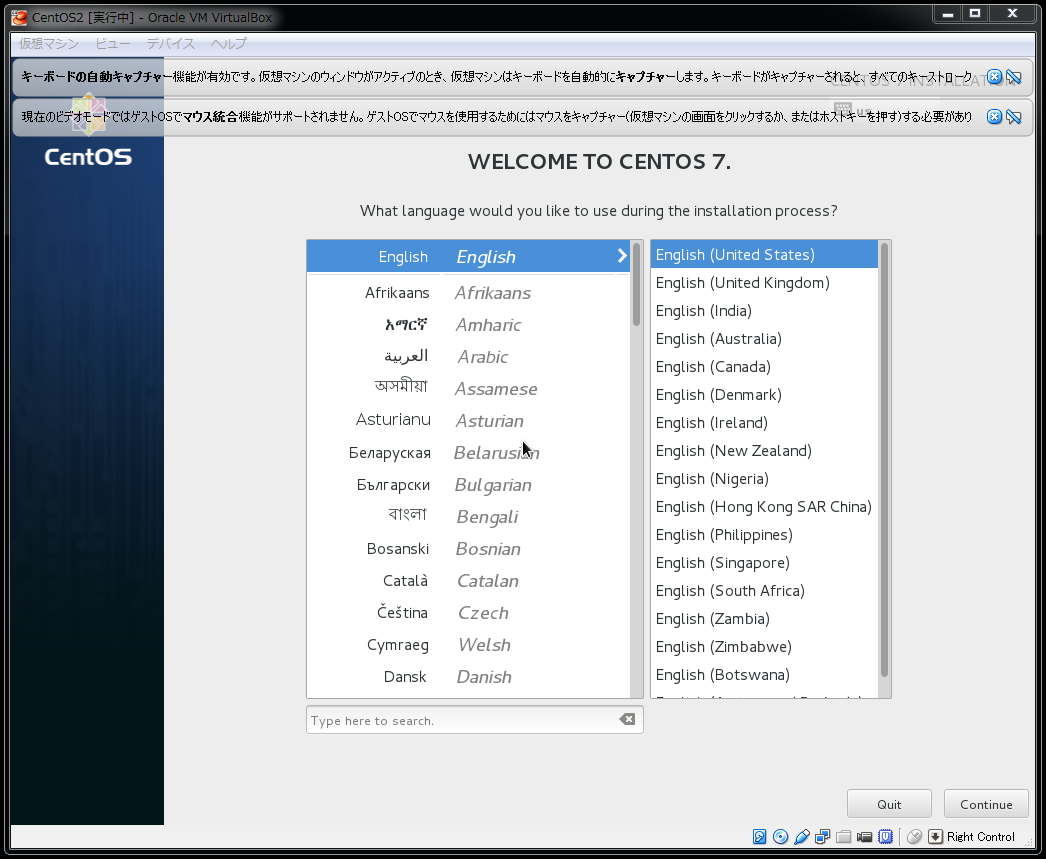1046x859 pixels.
Task: Click the hard disk activity icon in status bar
Action: (759, 836)
